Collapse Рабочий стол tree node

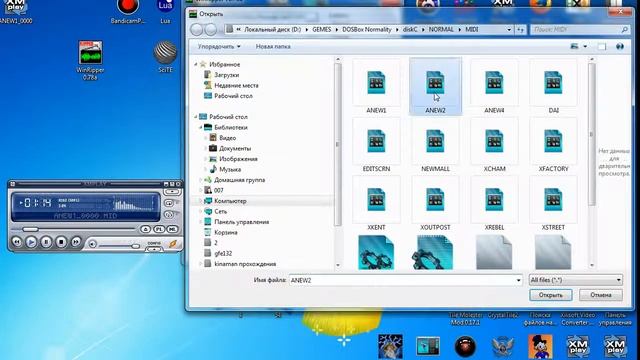click(196, 117)
